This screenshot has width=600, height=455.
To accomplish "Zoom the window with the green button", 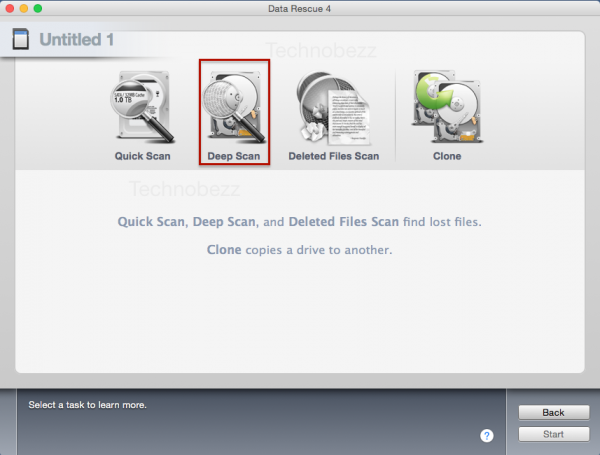I will [x=38, y=8].
